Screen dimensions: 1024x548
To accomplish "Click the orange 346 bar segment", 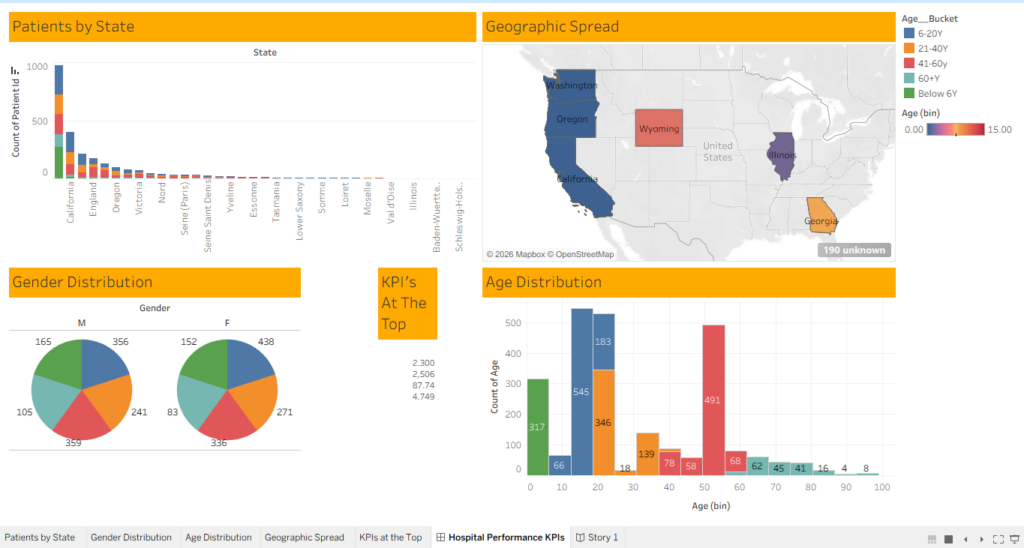I will coord(603,423).
